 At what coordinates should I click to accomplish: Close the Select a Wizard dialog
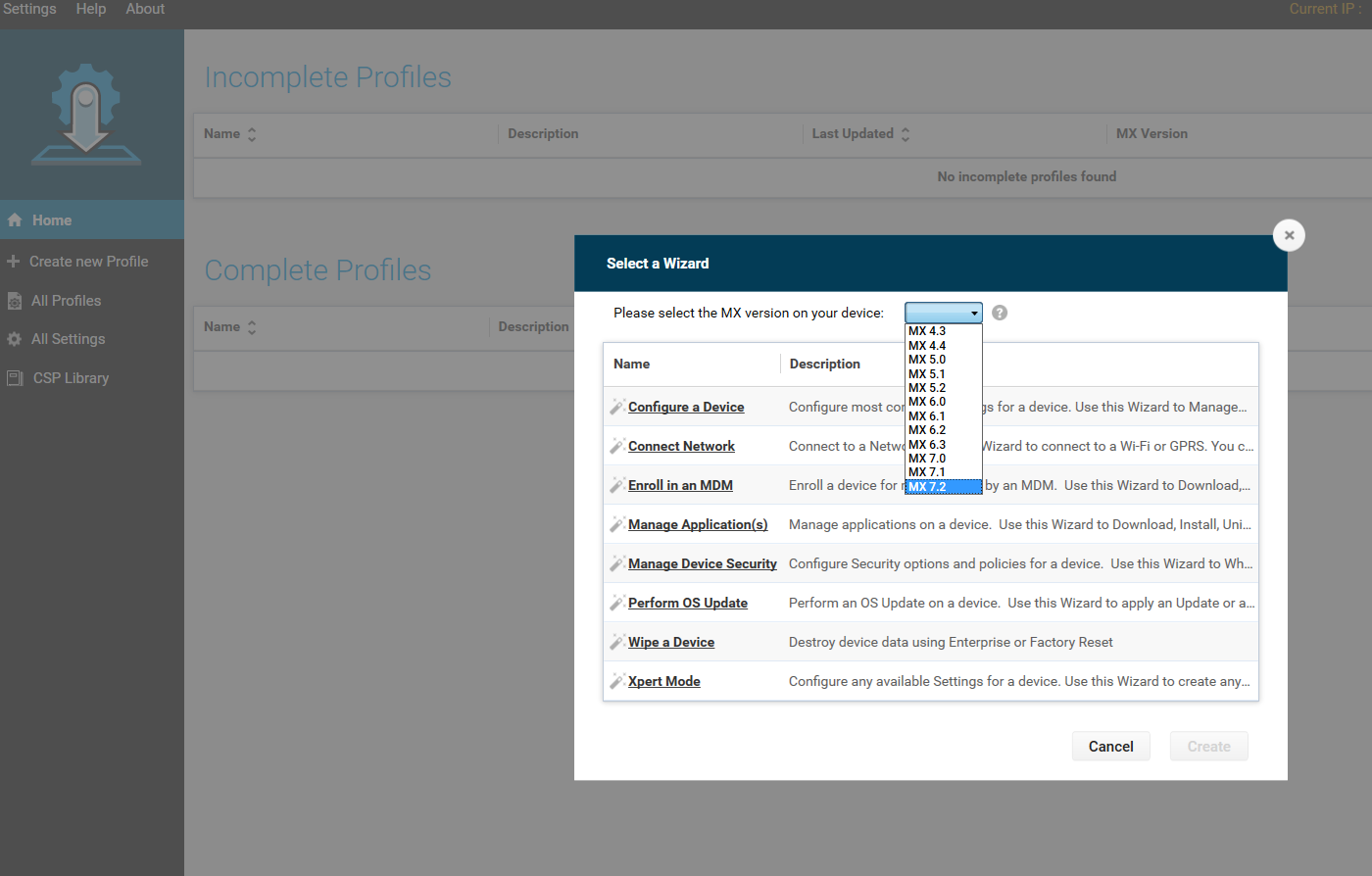point(1289,235)
